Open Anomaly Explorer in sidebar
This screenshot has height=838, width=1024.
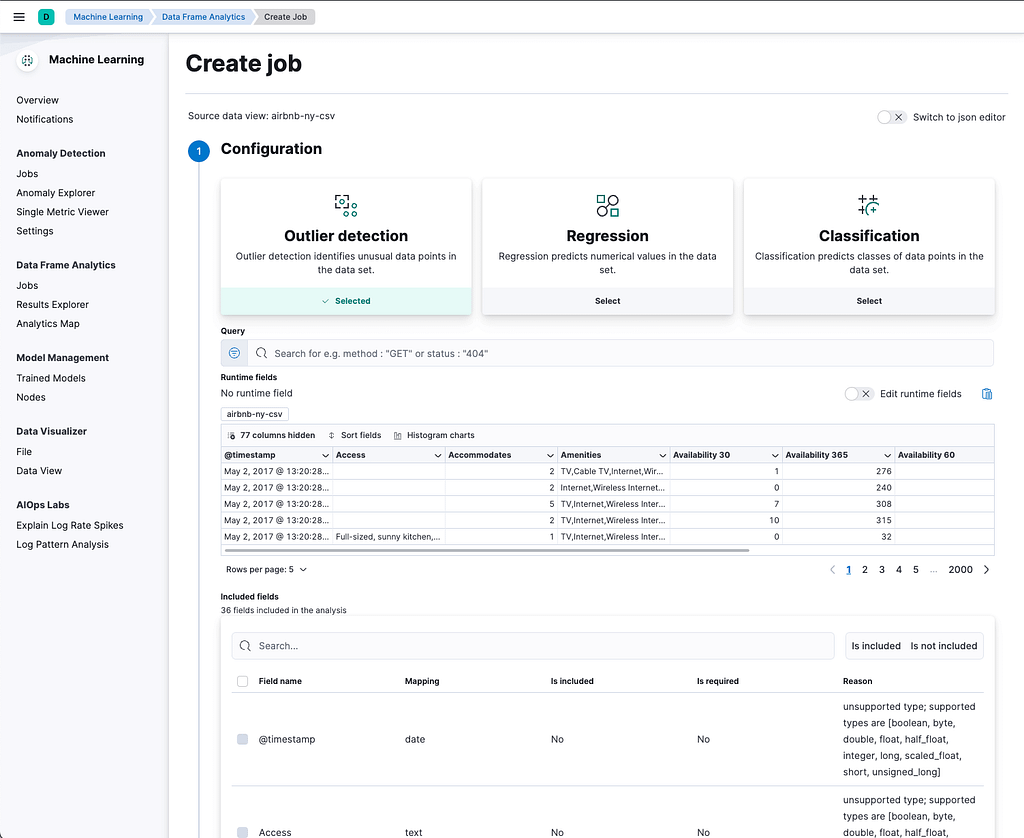click(x=56, y=193)
